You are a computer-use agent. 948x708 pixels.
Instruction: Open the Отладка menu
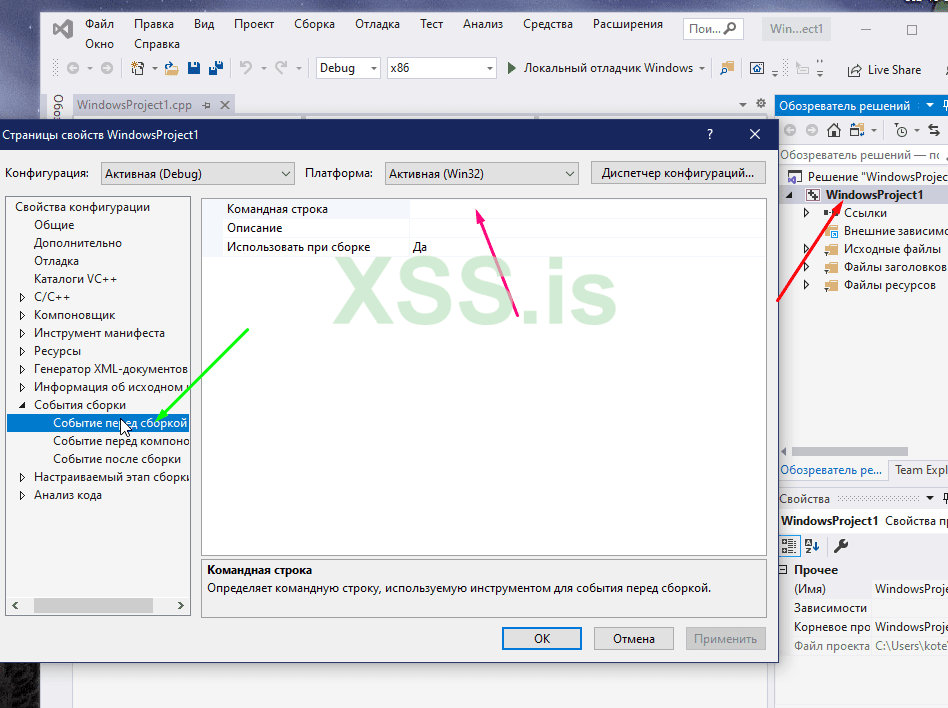[x=377, y=24]
